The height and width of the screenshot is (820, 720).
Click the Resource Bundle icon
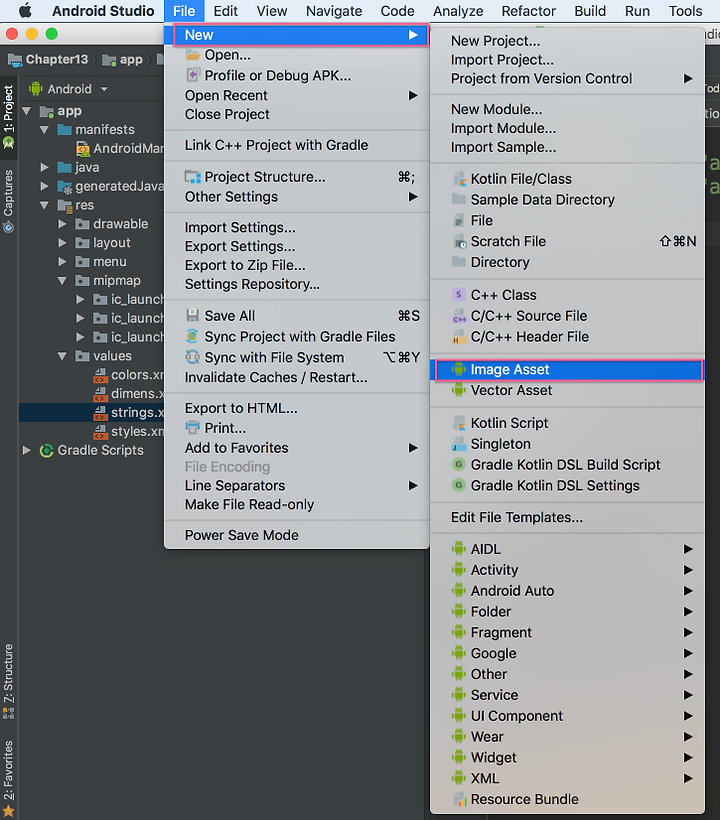460,799
